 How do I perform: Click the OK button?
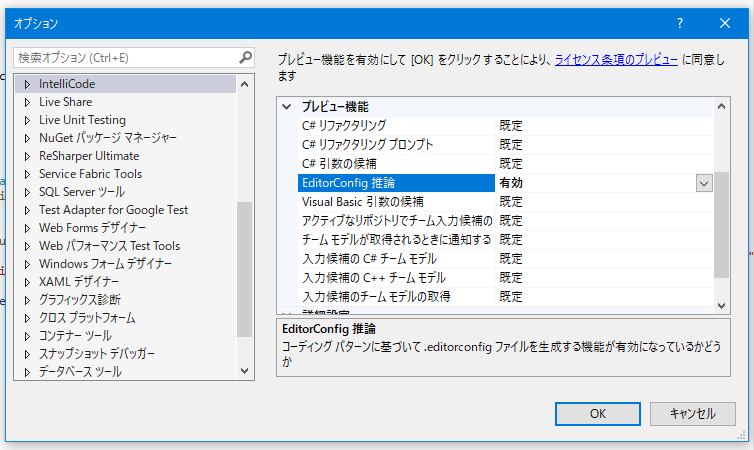click(598, 414)
